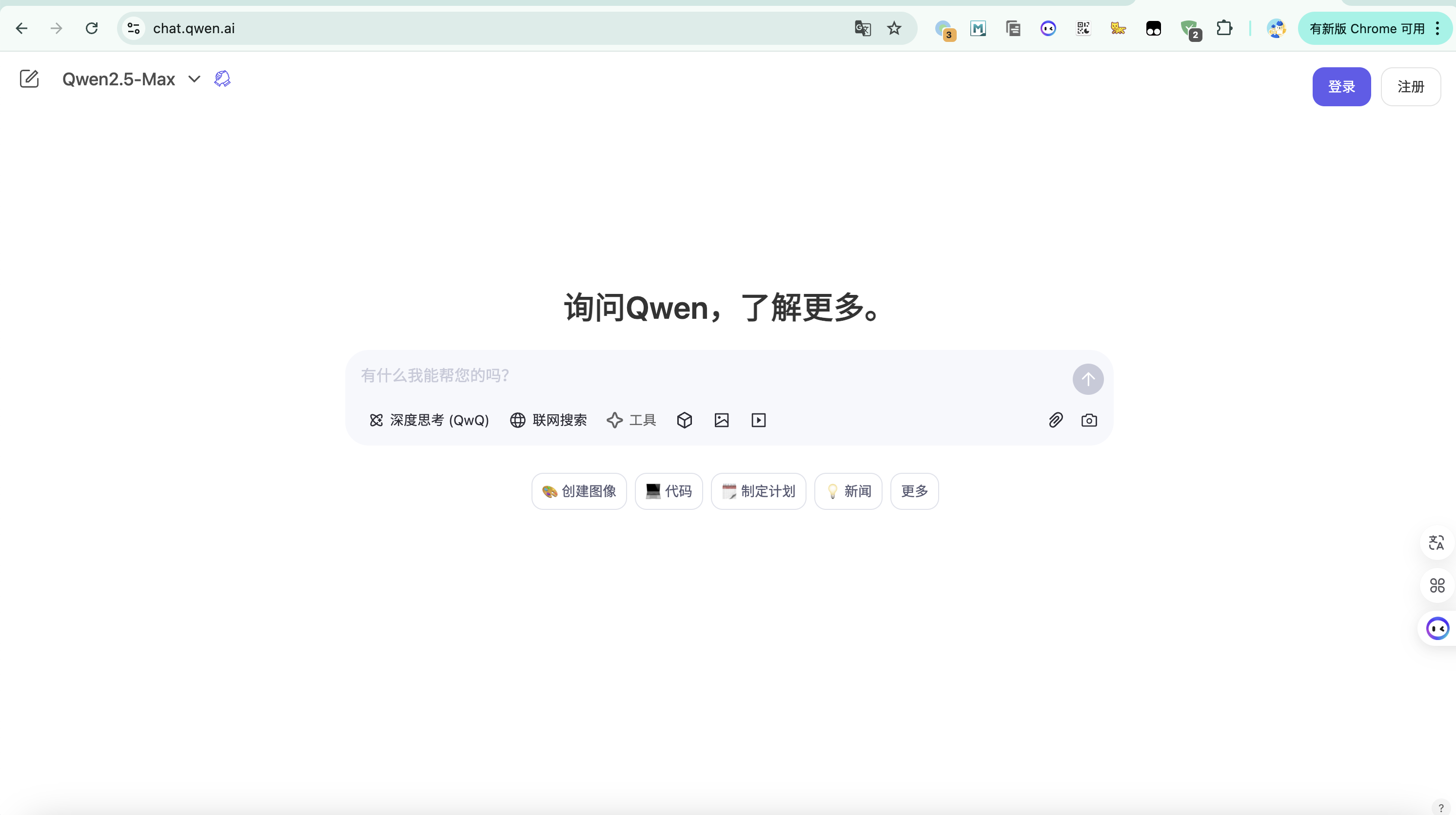Select the video generation play icon
Image resolution: width=1456 pixels, height=815 pixels.
pyautogui.click(x=759, y=420)
